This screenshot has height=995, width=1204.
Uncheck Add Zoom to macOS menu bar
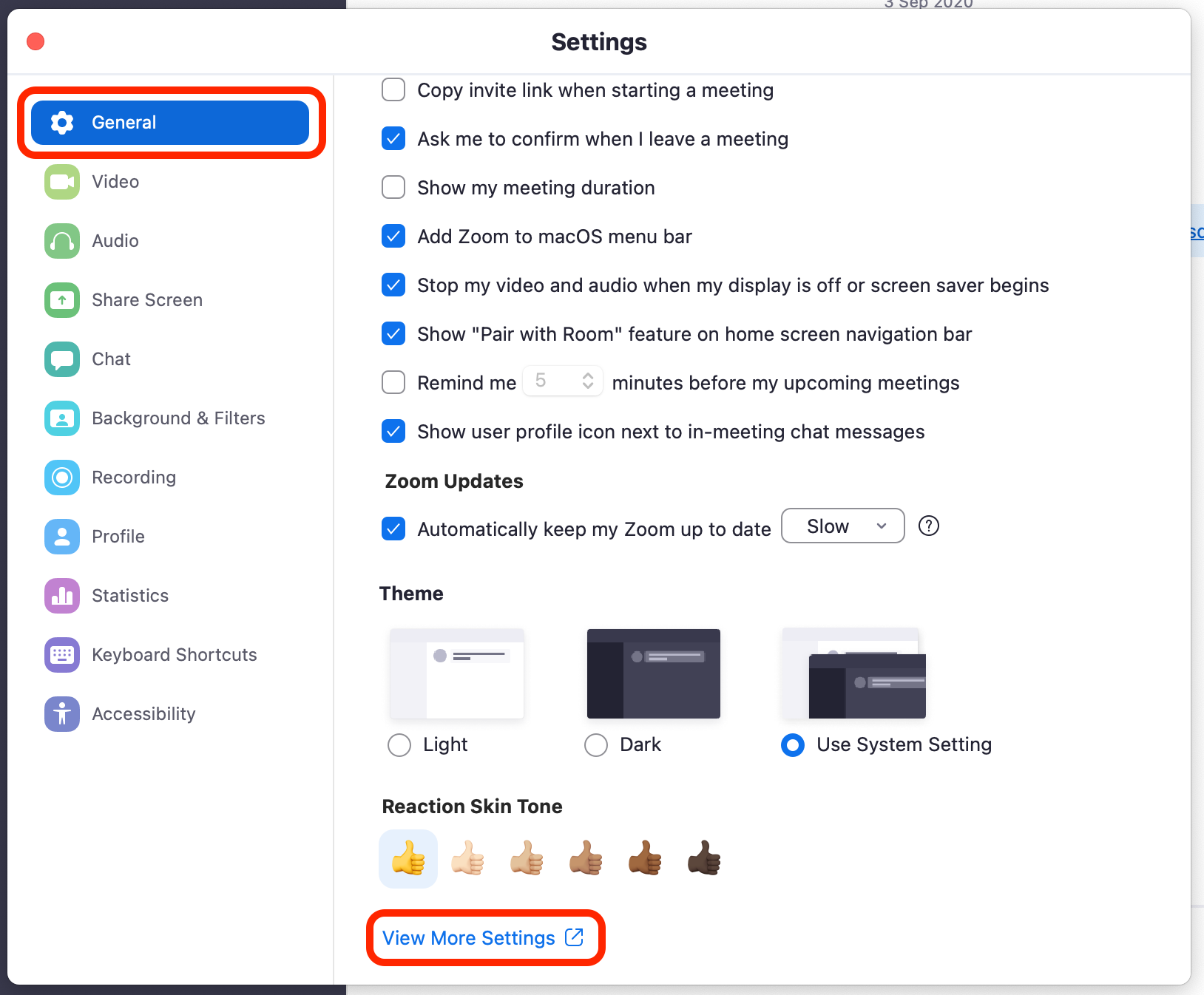click(393, 237)
